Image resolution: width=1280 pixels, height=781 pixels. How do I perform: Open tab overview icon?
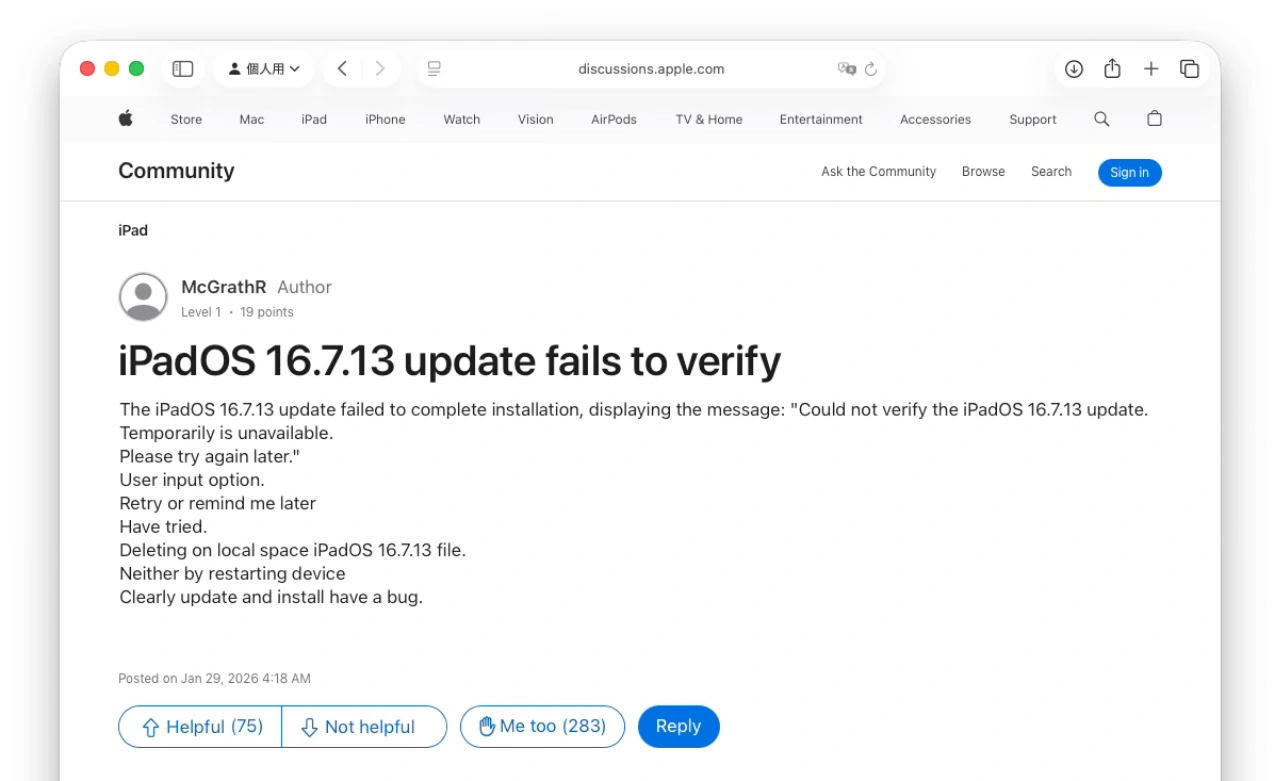(x=1189, y=68)
